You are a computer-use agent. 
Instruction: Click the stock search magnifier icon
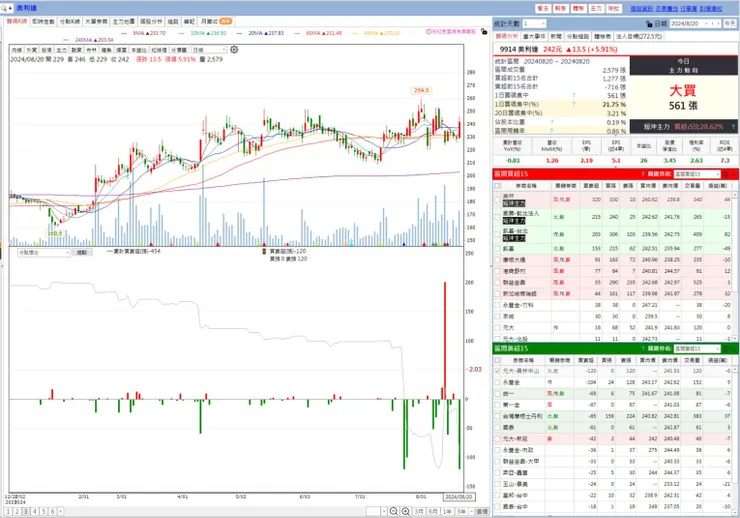(x=4, y=8)
